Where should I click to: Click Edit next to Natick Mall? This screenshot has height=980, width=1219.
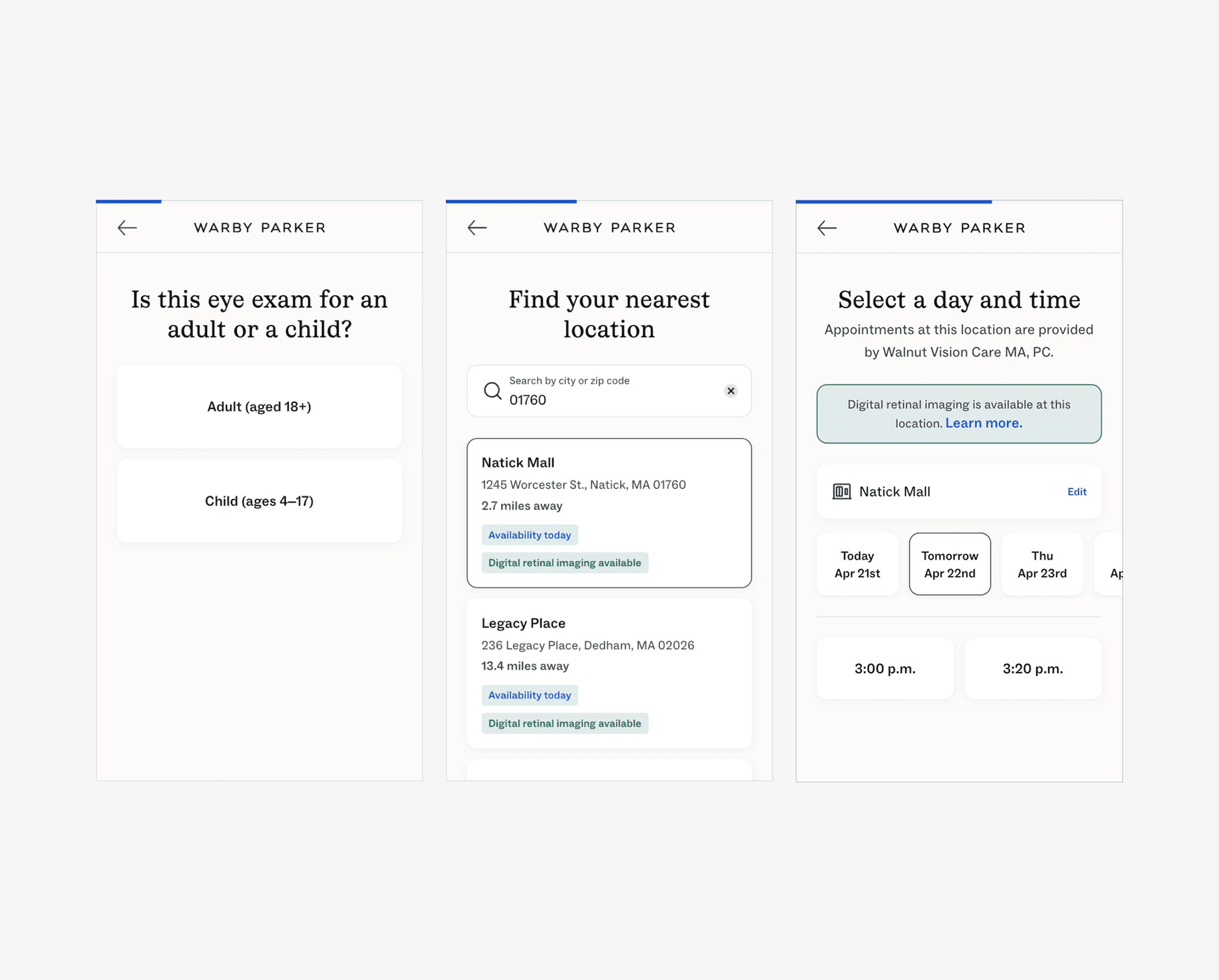coord(1076,492)
